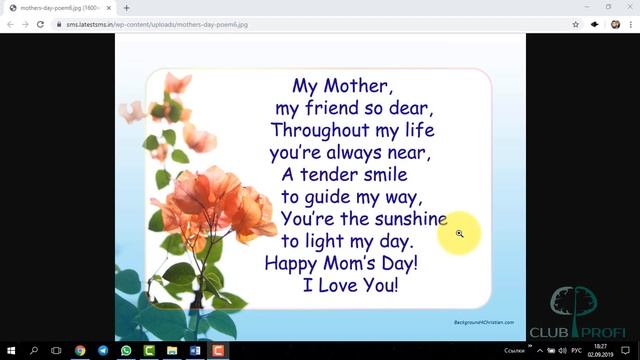Zoom the Mother's Day poem image
640x360 pixels.
click(320, 187)
